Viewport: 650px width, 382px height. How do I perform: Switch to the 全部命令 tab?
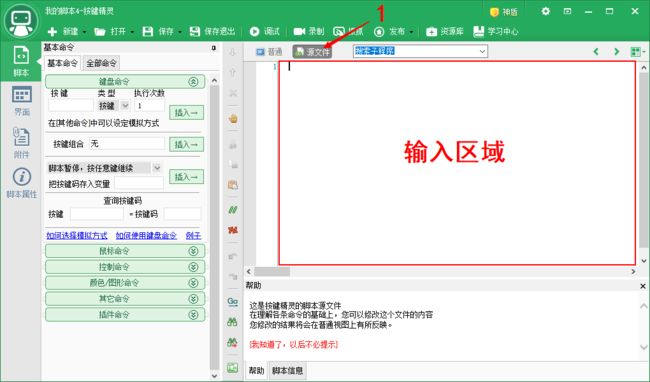coord(102,63)
